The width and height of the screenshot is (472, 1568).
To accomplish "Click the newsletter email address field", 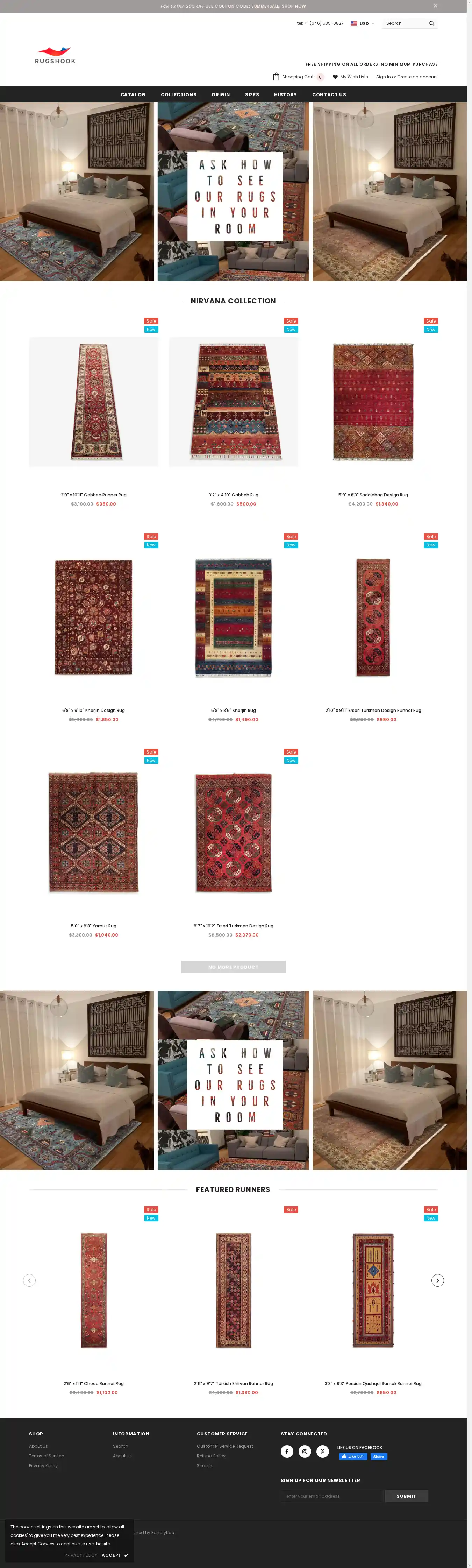I will pos(332,1496).
